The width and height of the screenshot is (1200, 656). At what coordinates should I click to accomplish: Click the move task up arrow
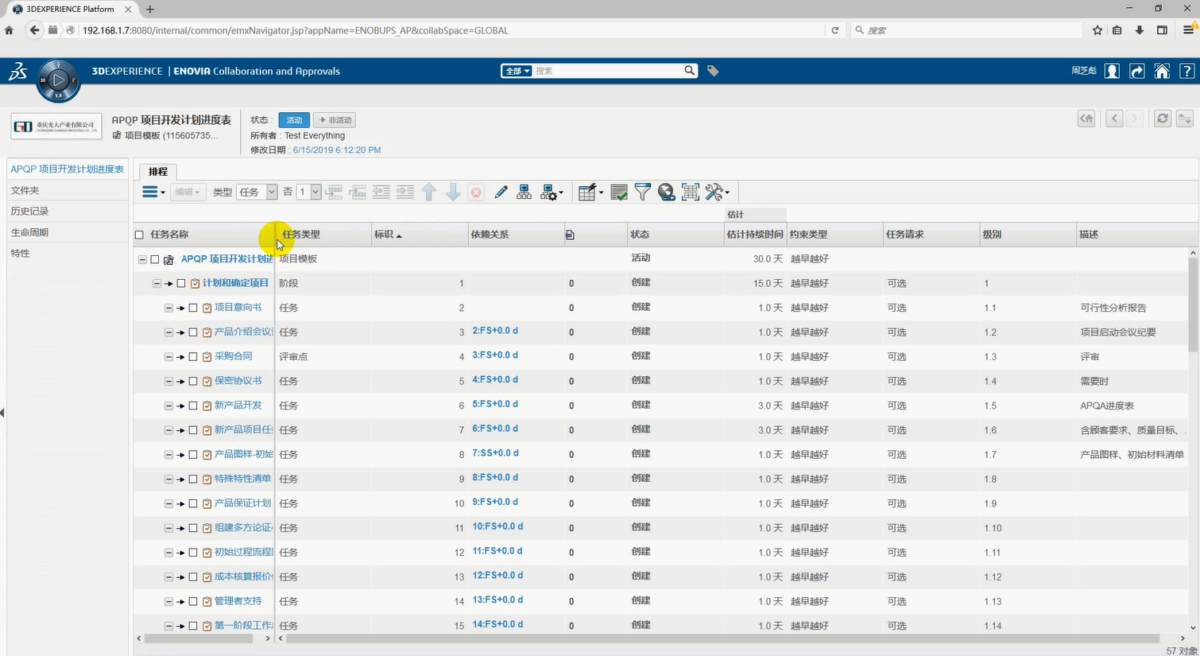(x=429, y=192)
